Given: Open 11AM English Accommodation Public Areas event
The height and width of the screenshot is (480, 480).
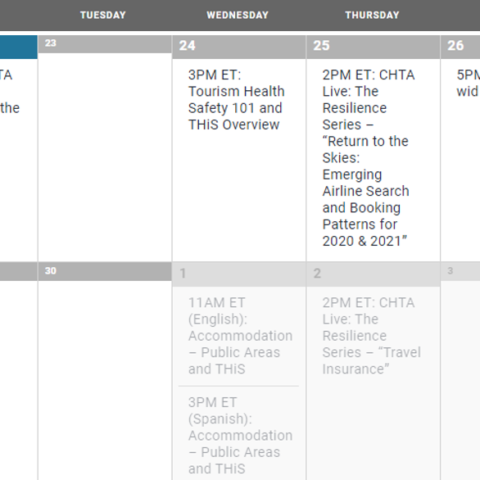Looking at the screenshot, I should [x=240, y=336].
